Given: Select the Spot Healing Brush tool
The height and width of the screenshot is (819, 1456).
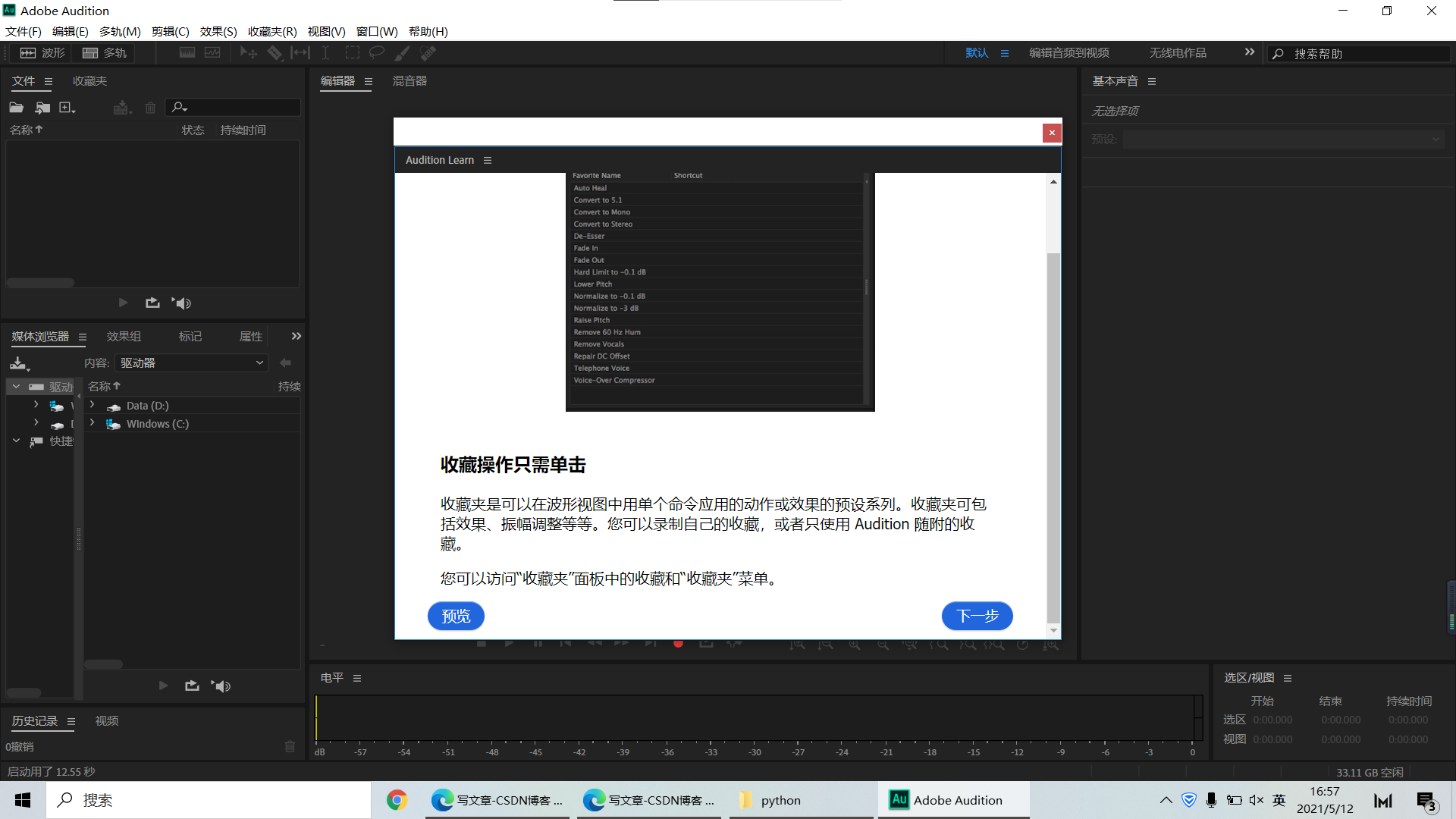Looking at the screenshot, I should [x=428, y=53].
